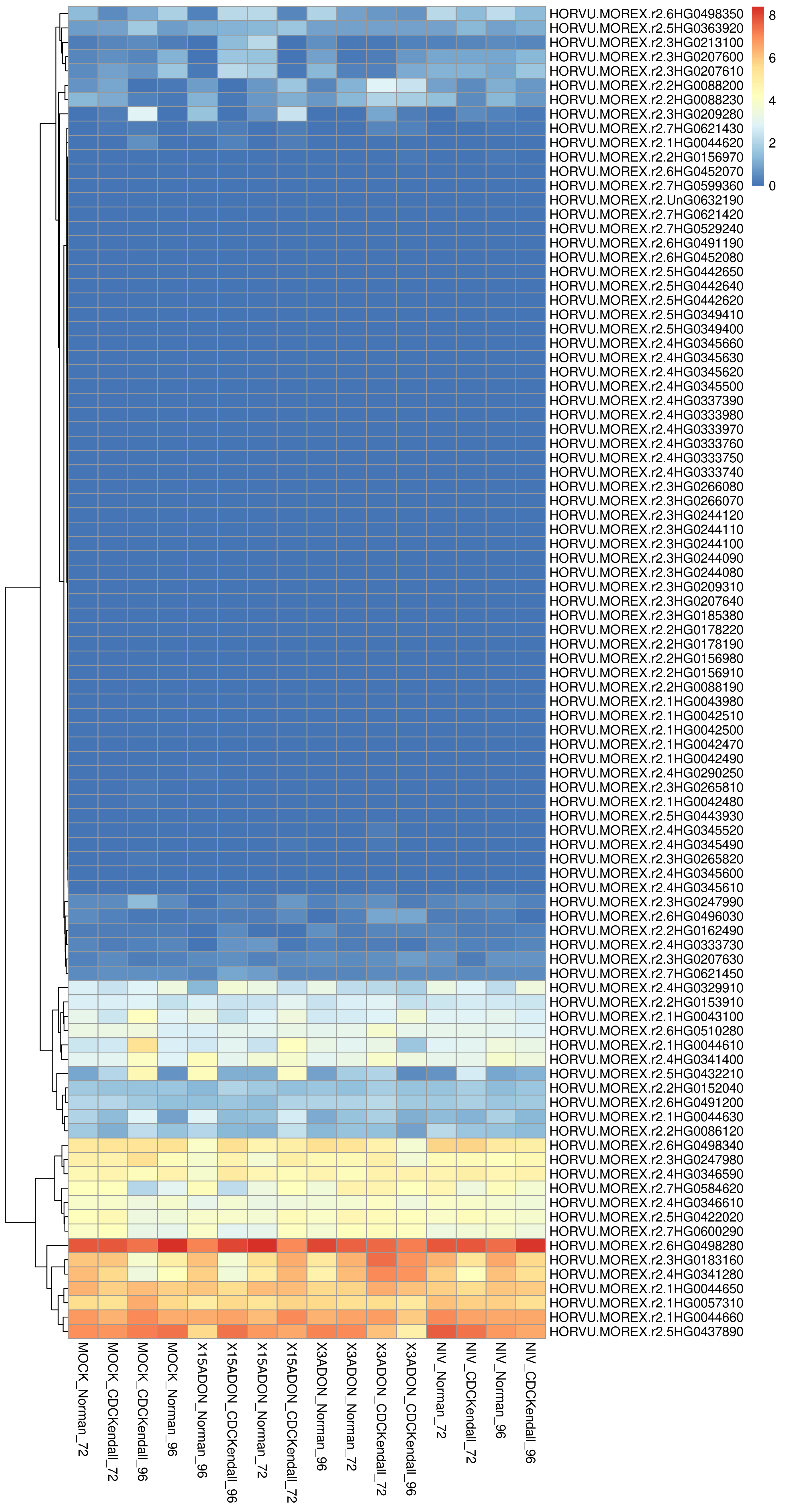Select column label X3ADON_CDCKendall_96
The width and height of the screenshot is (792, 1512).
point(411,1418)
